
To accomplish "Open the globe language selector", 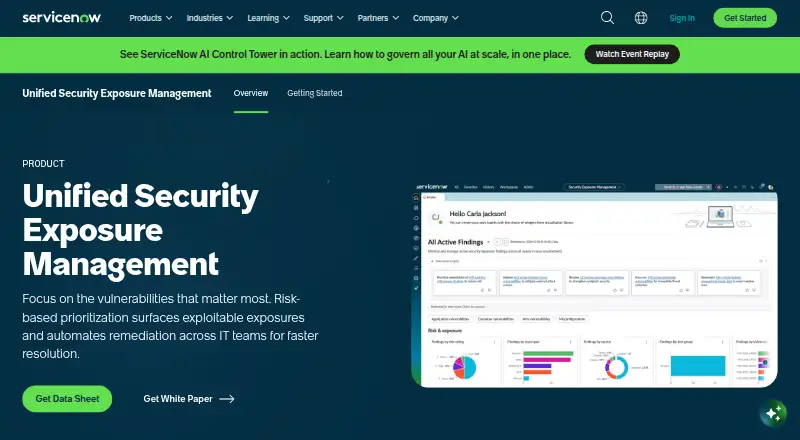I will pos(641,18).
